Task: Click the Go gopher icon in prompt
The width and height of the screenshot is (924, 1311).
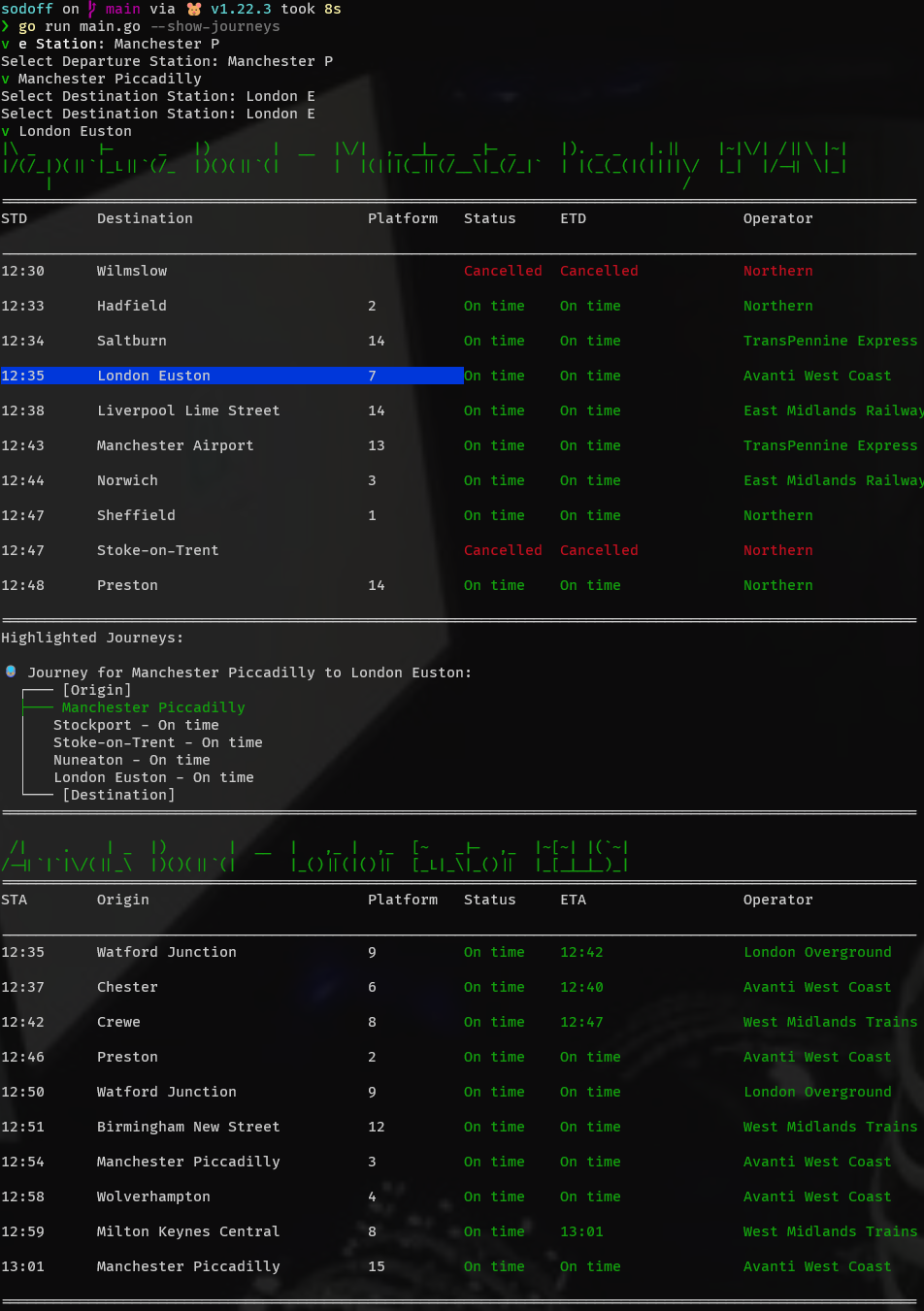Action: (194, 9)
